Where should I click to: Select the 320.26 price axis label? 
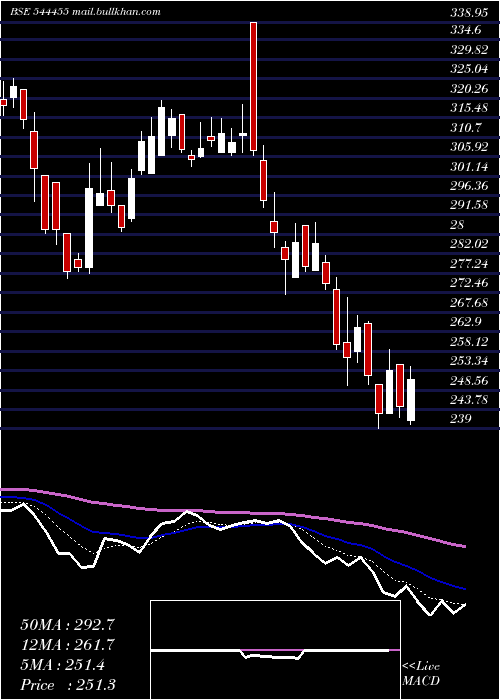pos(469,89)
